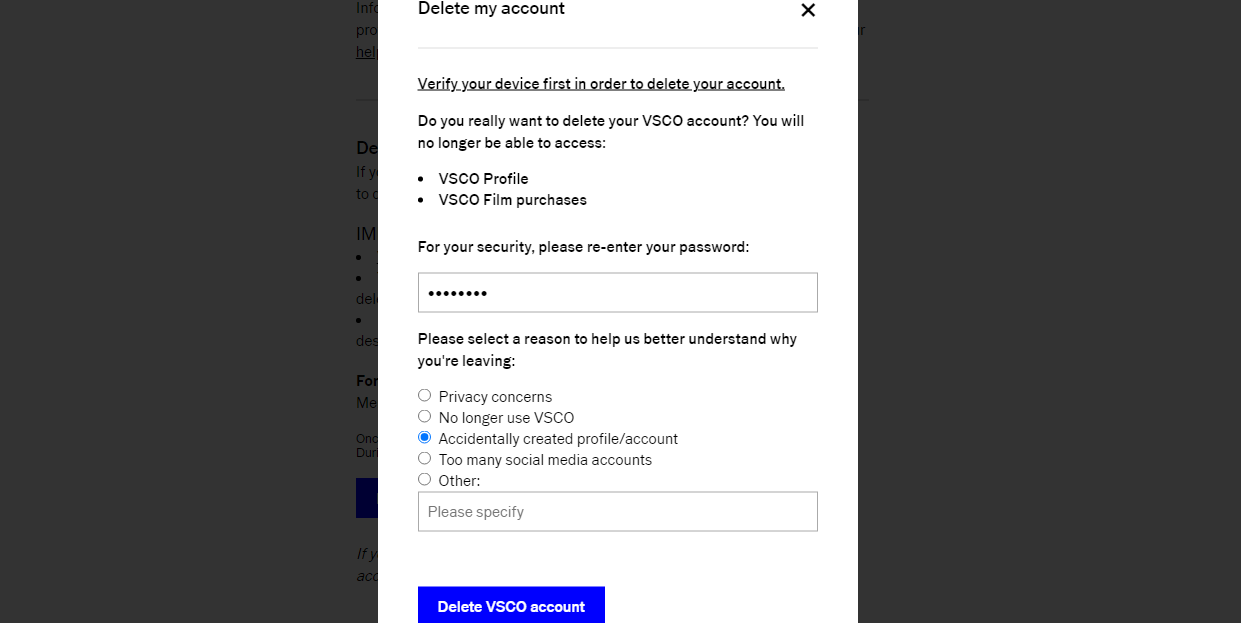The height and width of the screenshot is (623, 1241).
Task: Click the partially visible help link
Action: point(366,52)
